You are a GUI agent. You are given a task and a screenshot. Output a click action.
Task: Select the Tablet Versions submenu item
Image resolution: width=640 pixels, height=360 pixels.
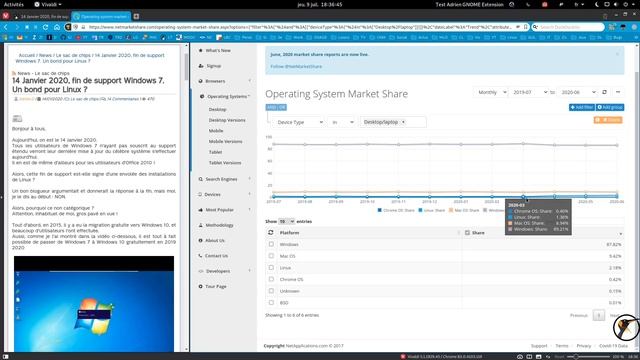coord(225,162)
